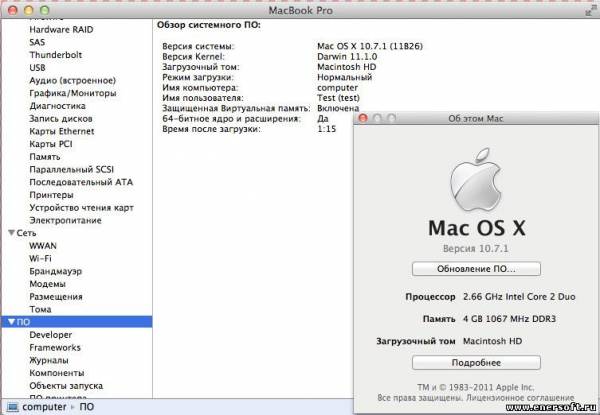Select Компоненты under ПО
This screenshot has height=415, width=600.
(57, 373)
